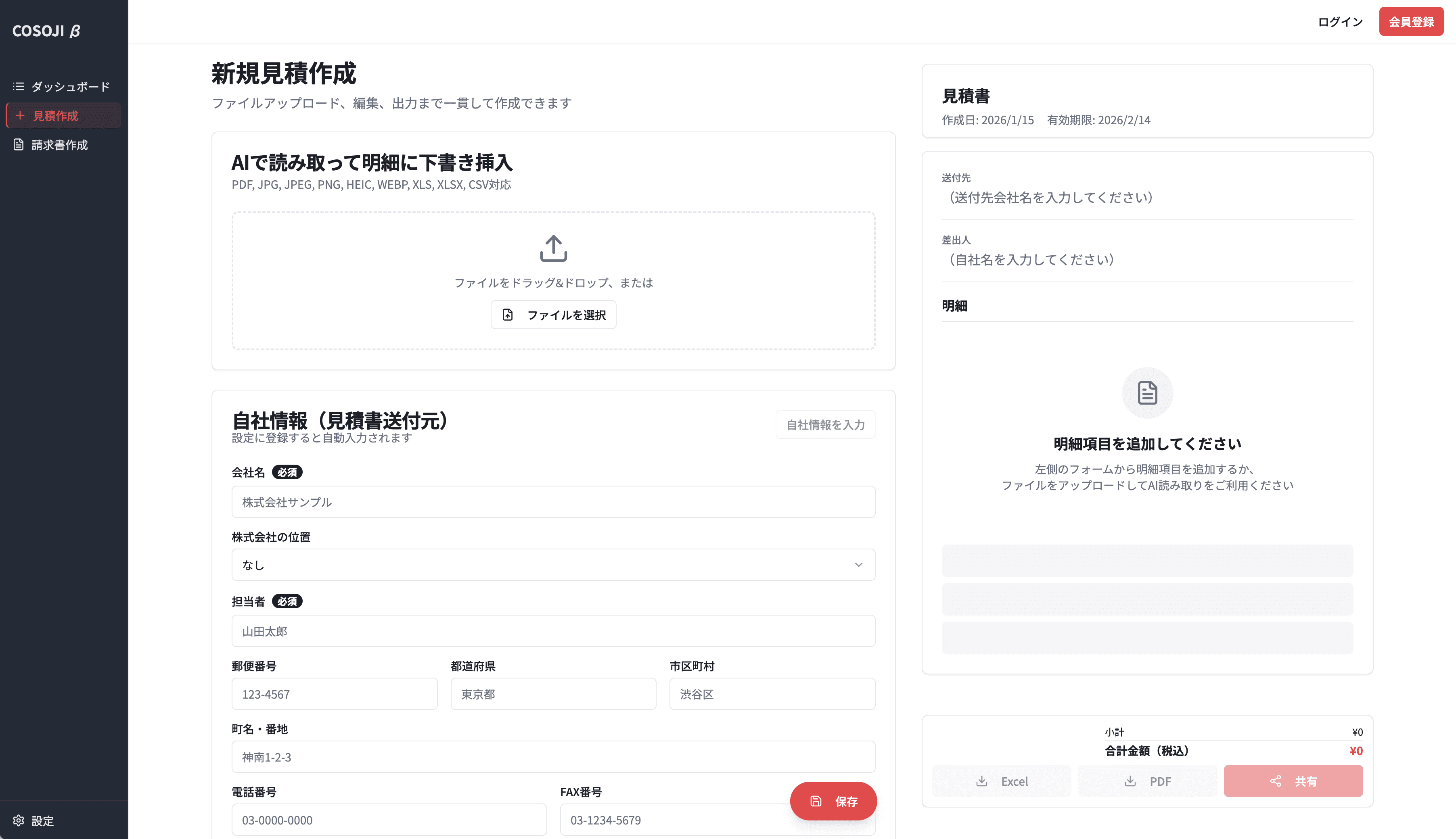The width and height of the screenshot is (1456, 839).
Task: Click the ログイン link
Action: (1340, 22)
